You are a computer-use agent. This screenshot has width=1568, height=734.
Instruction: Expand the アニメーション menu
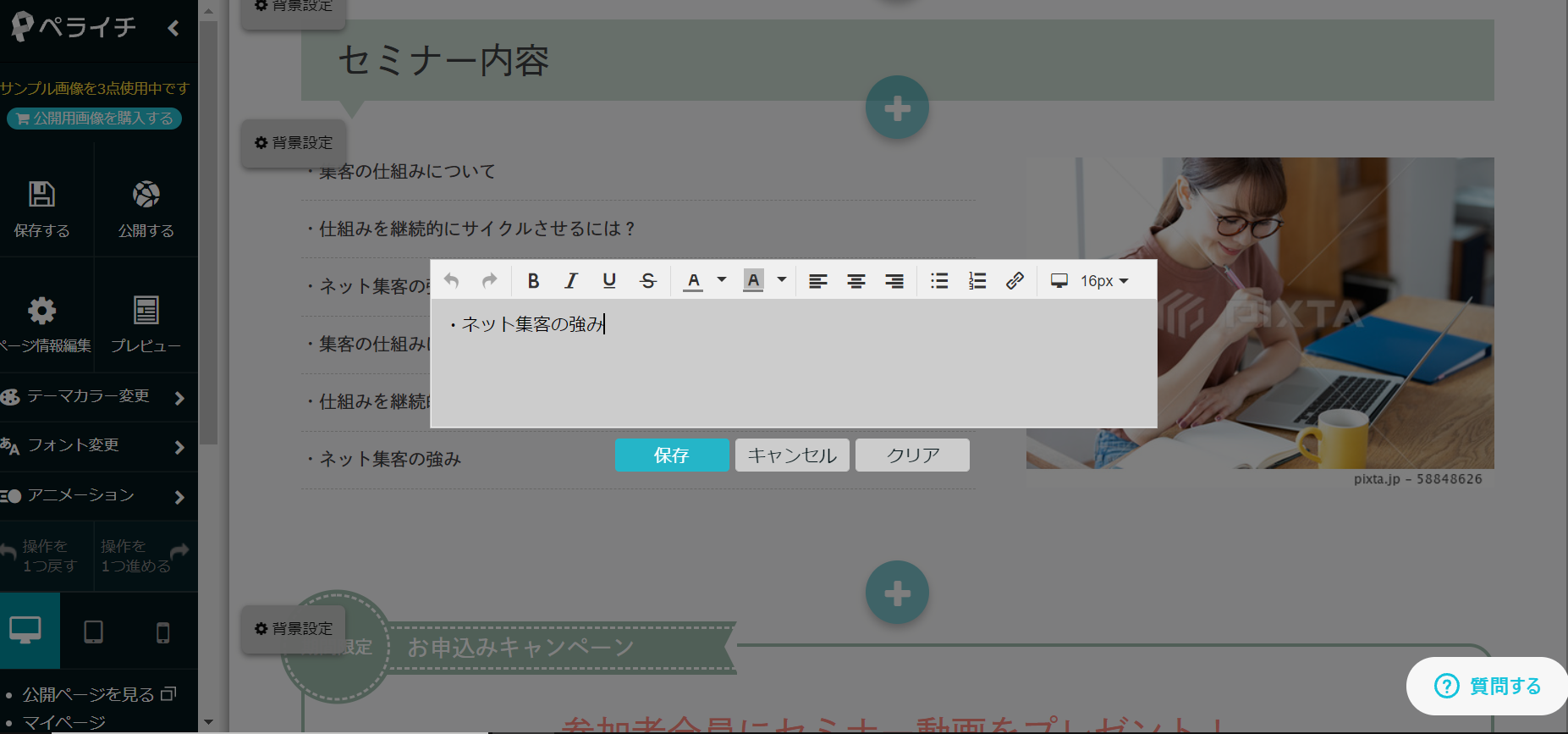(98, 496)
